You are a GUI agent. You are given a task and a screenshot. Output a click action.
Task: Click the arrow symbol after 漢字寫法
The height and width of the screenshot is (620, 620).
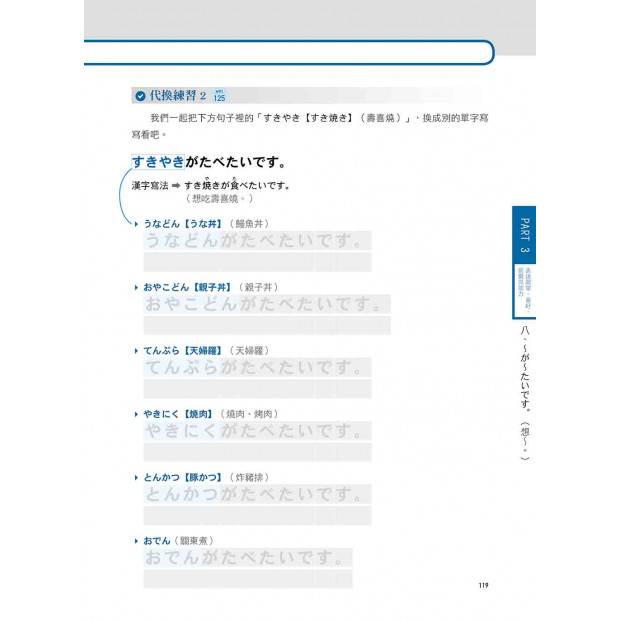tap(176, 185)
